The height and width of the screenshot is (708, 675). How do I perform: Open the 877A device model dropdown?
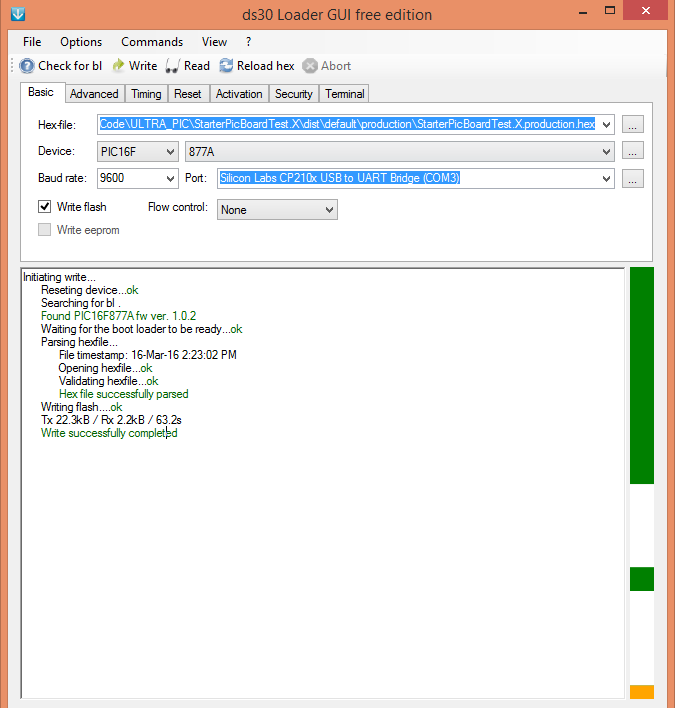[607, 152]
